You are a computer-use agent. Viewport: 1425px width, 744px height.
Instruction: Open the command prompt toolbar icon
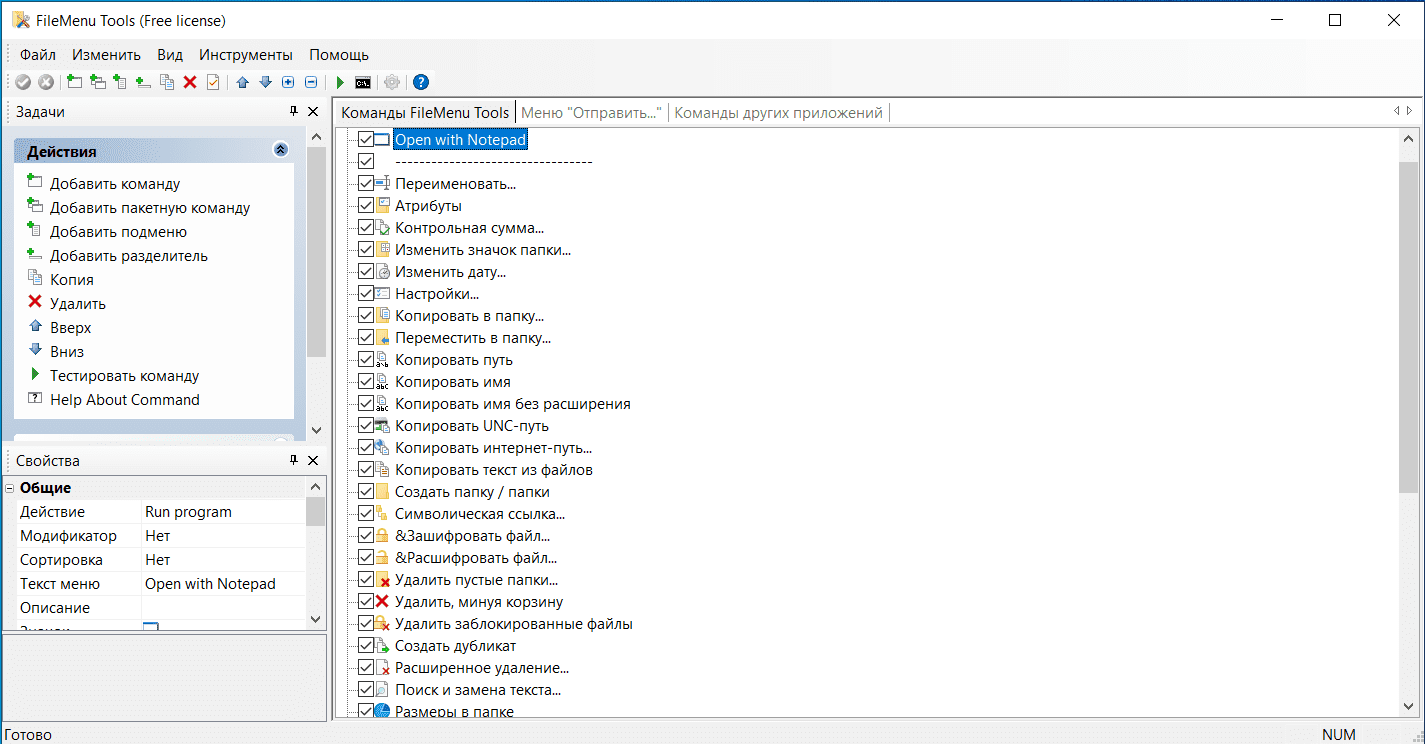click(x=363, y=82)
